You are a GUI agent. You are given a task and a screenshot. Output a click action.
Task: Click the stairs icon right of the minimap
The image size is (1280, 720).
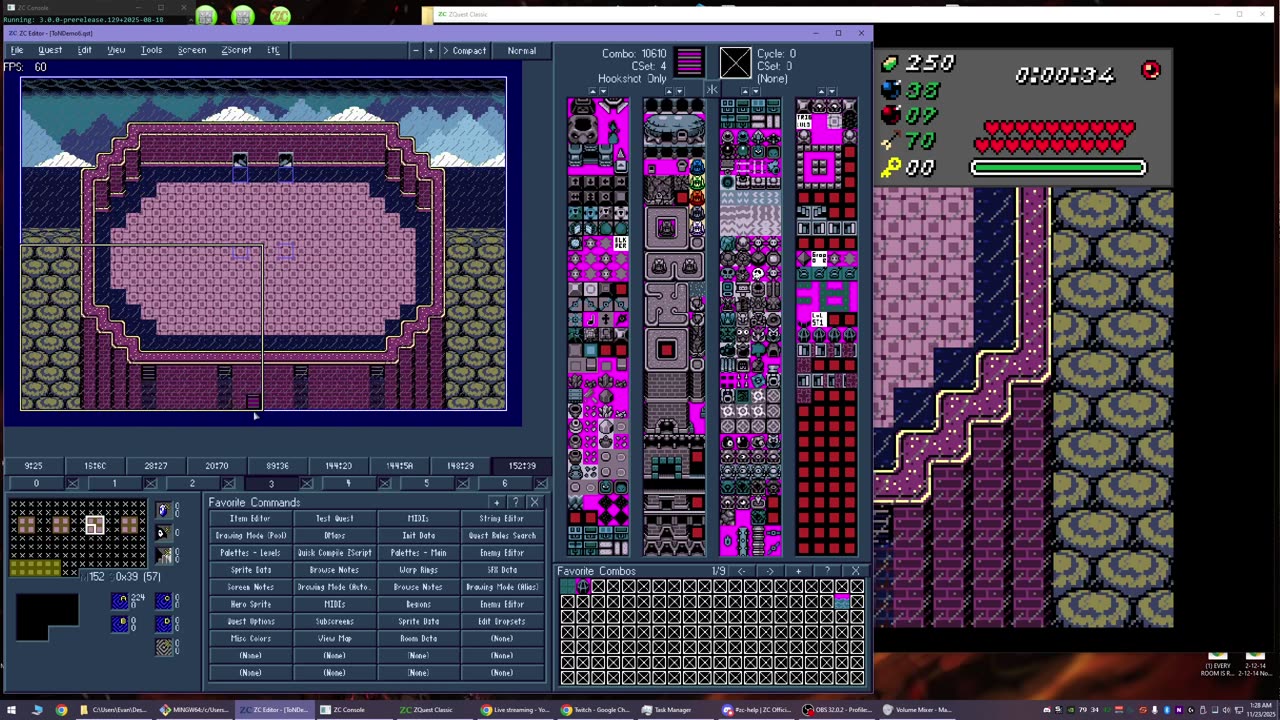pos(163,555)
